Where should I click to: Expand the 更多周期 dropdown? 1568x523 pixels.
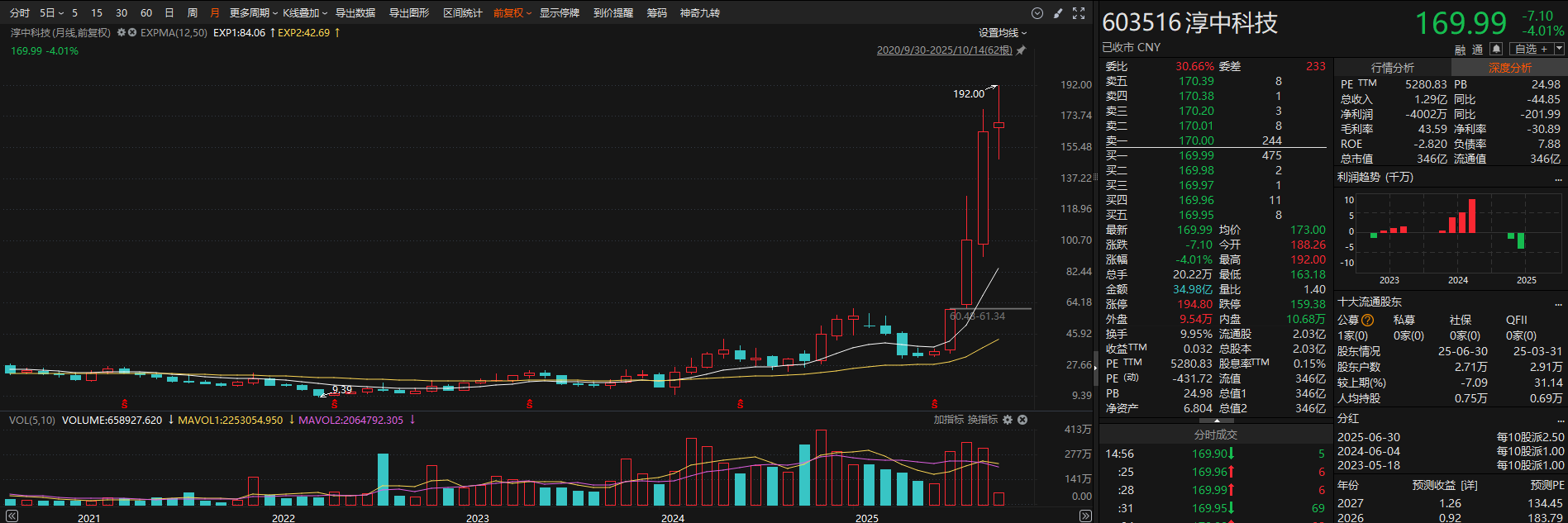click(x=255, y=13)
